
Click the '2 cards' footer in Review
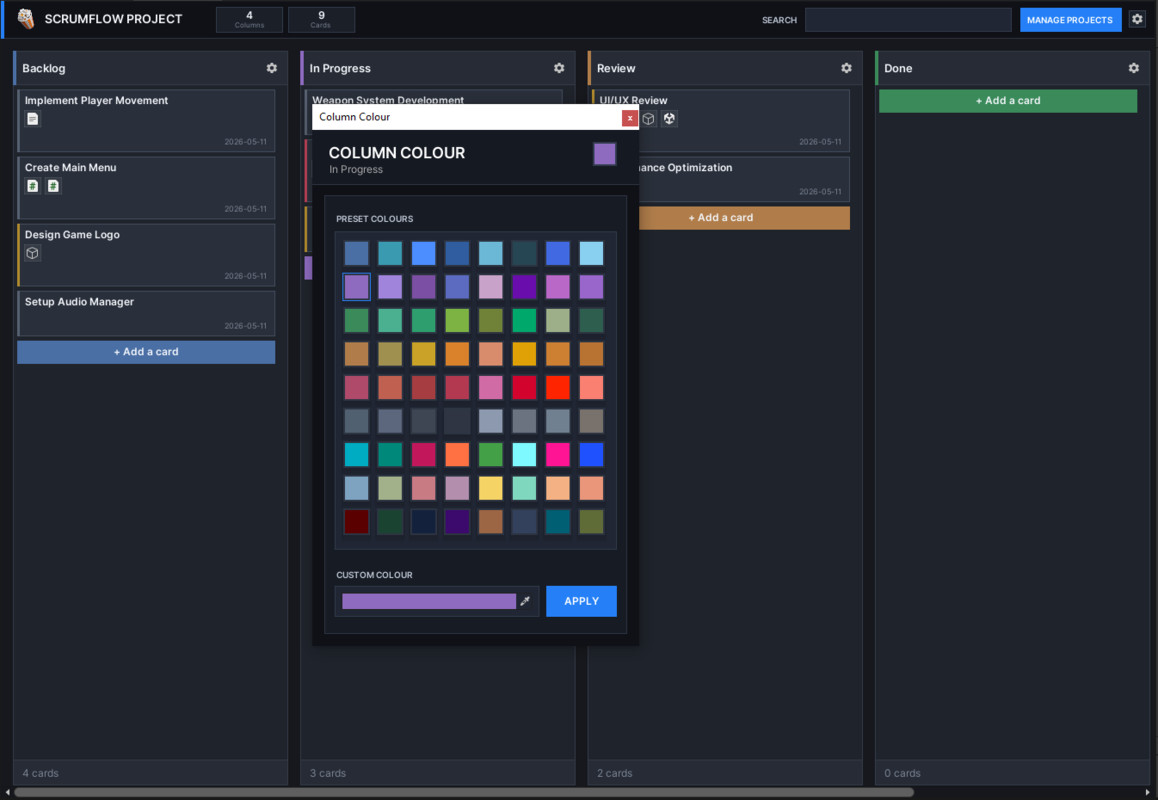(614, 773)
